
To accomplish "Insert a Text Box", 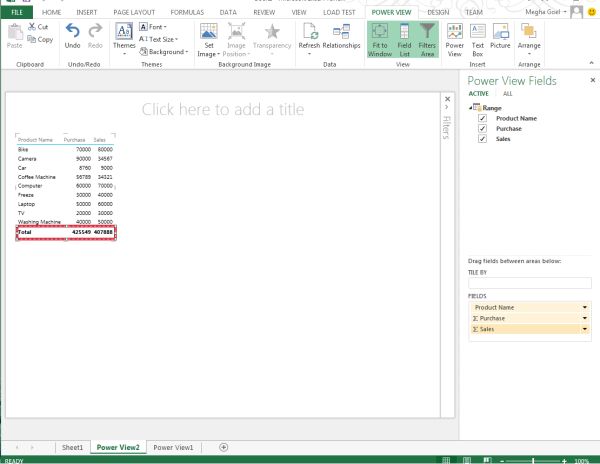I will [x=478, y=40].
